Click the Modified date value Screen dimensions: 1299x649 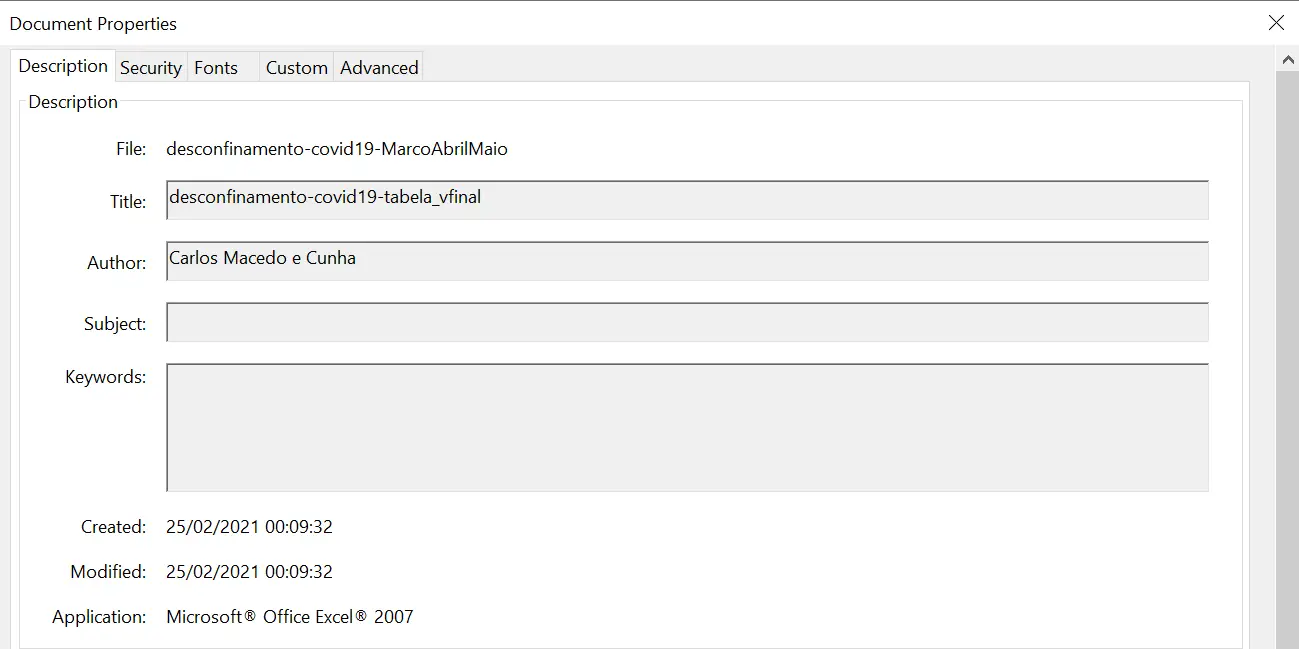pyautogui.click(x=249, y=572)
